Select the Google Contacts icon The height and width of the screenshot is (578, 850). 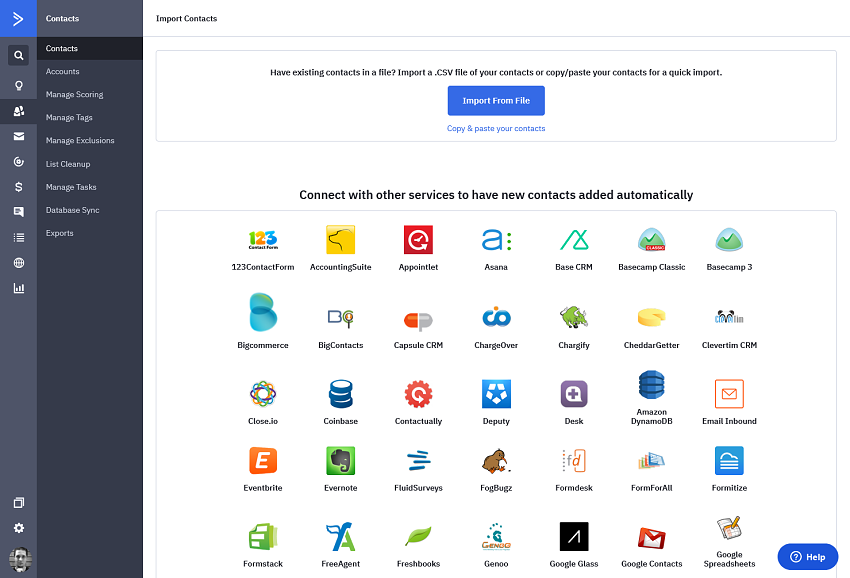(x=652, y=538)
